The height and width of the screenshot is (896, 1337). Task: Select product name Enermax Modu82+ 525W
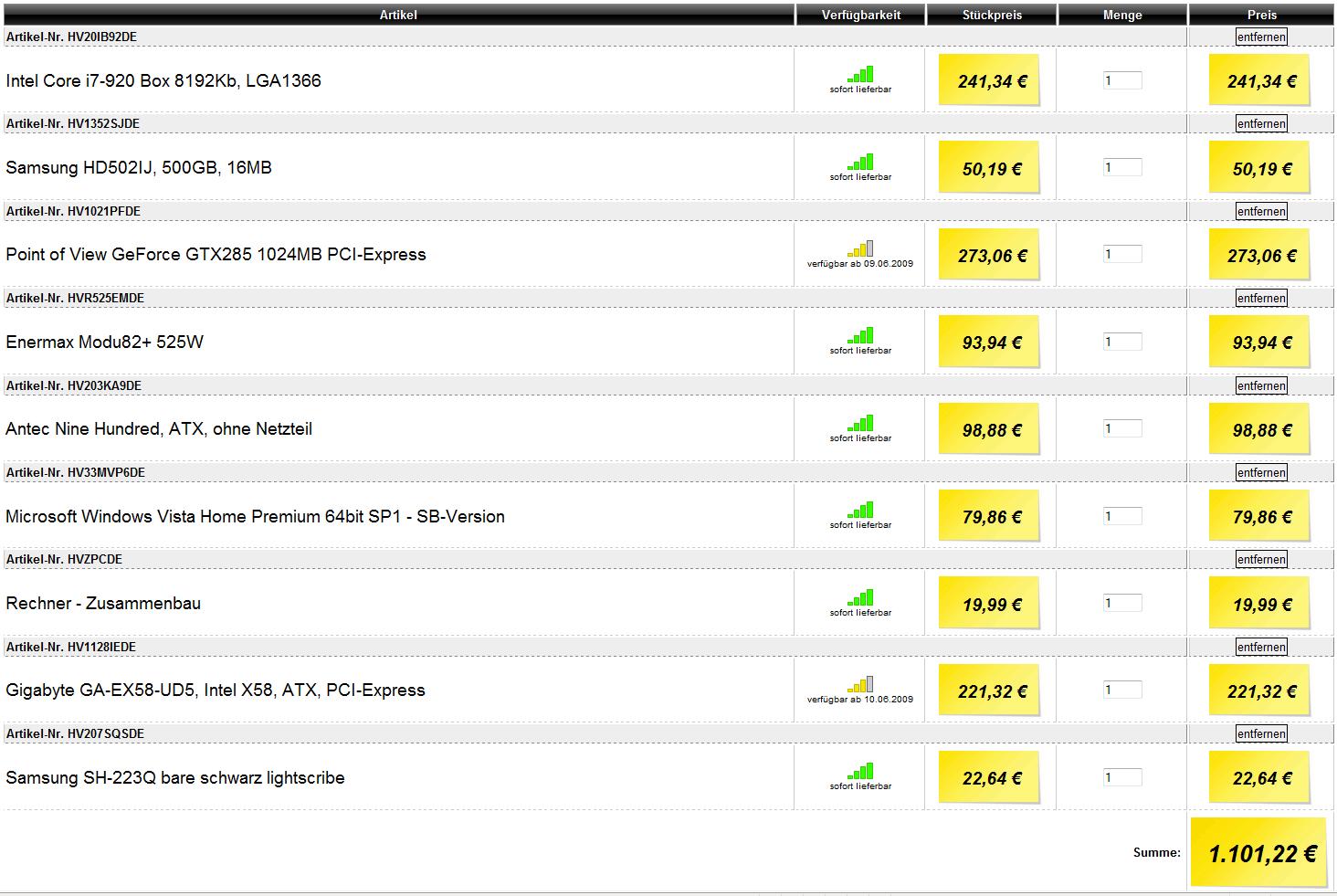[x=104, y=342]
